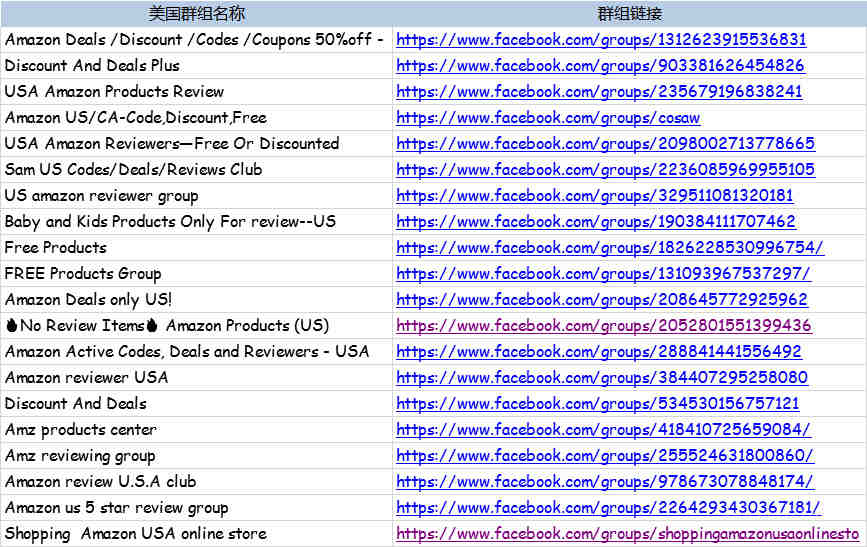Select cell 'Amazon Active Codes, Deals and Reviewers - USA'
This screenshot has width=867, height=547.
tap(196, 352)
